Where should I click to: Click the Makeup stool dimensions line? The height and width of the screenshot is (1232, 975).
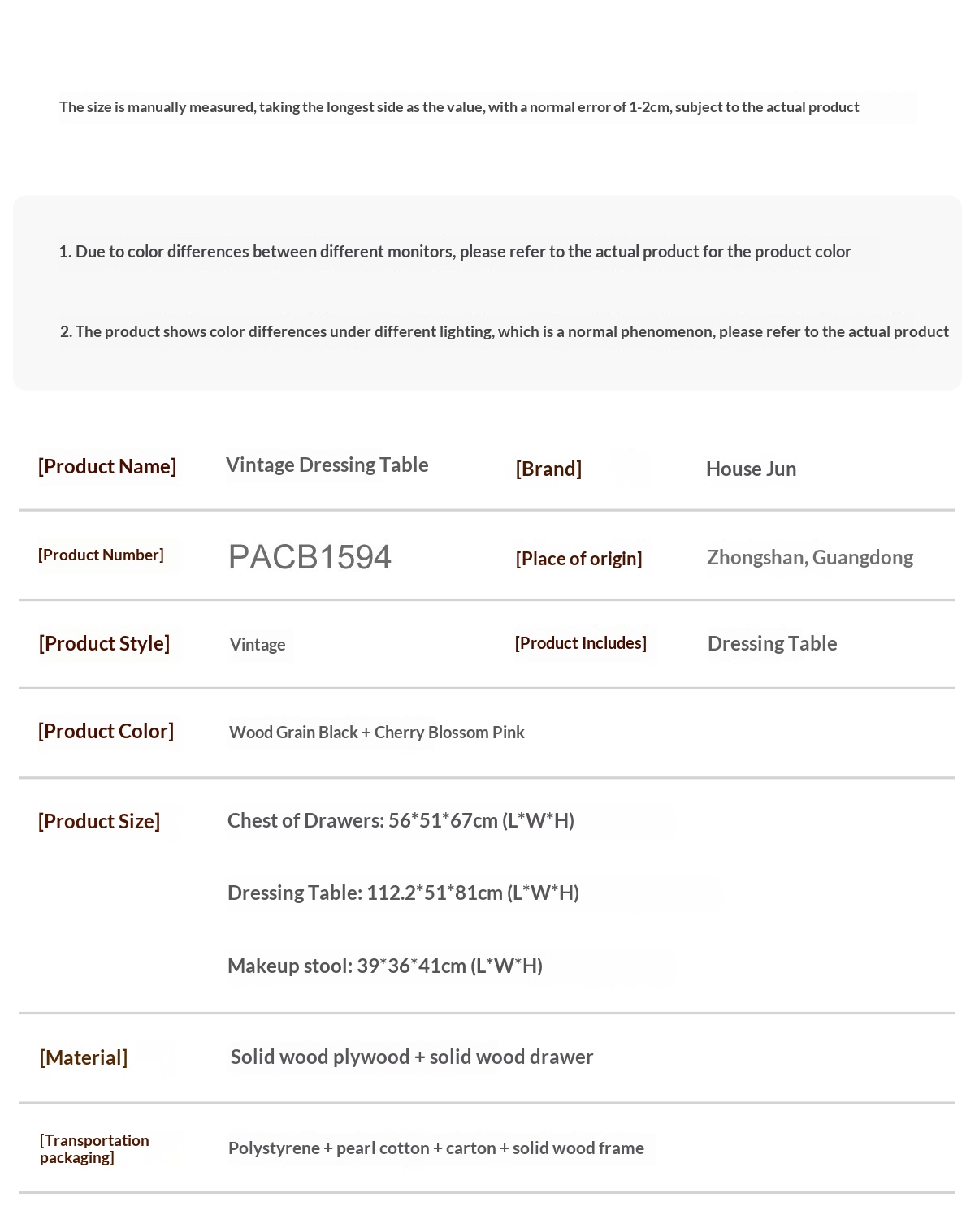tap(385, 966)
